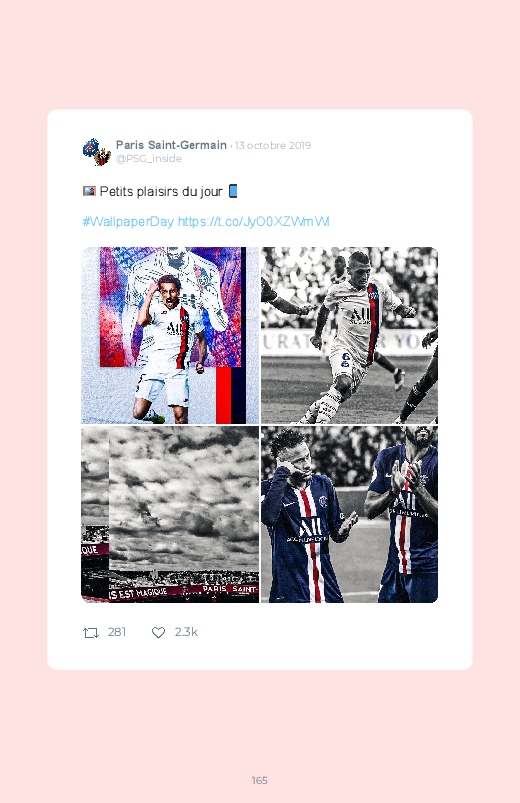520x803 pixels.
Task: Click the phone emoji after the text
Action: [x=233, y=191]
